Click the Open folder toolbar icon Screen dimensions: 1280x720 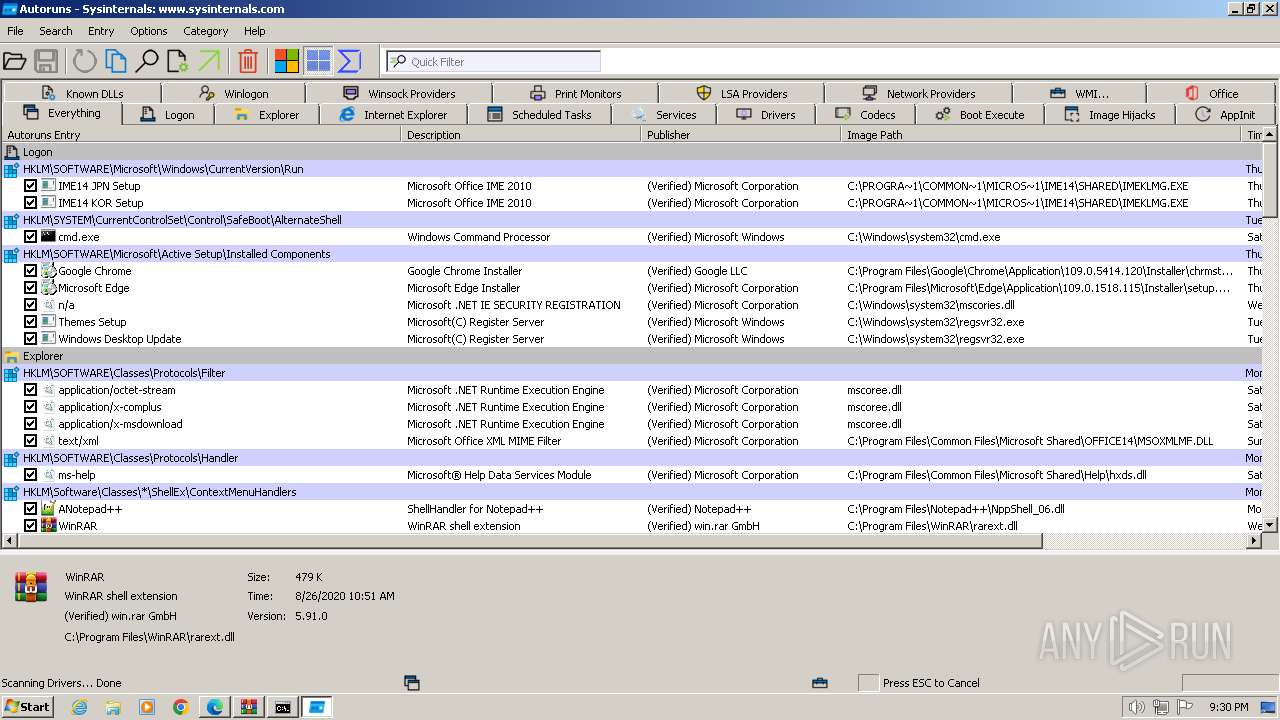coord(15,61)
